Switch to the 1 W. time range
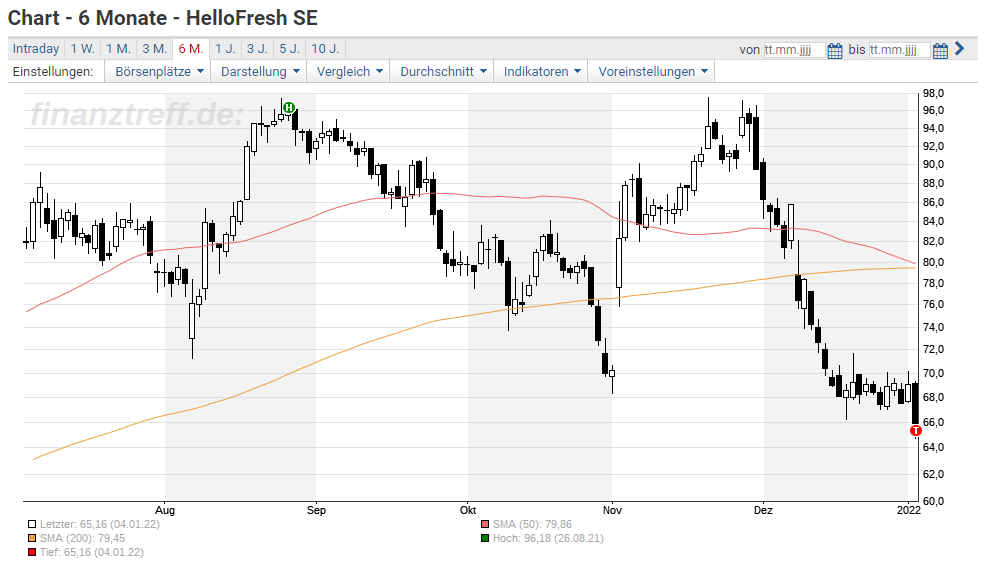Viewport: 994px width, 565px height. (82, 49)
